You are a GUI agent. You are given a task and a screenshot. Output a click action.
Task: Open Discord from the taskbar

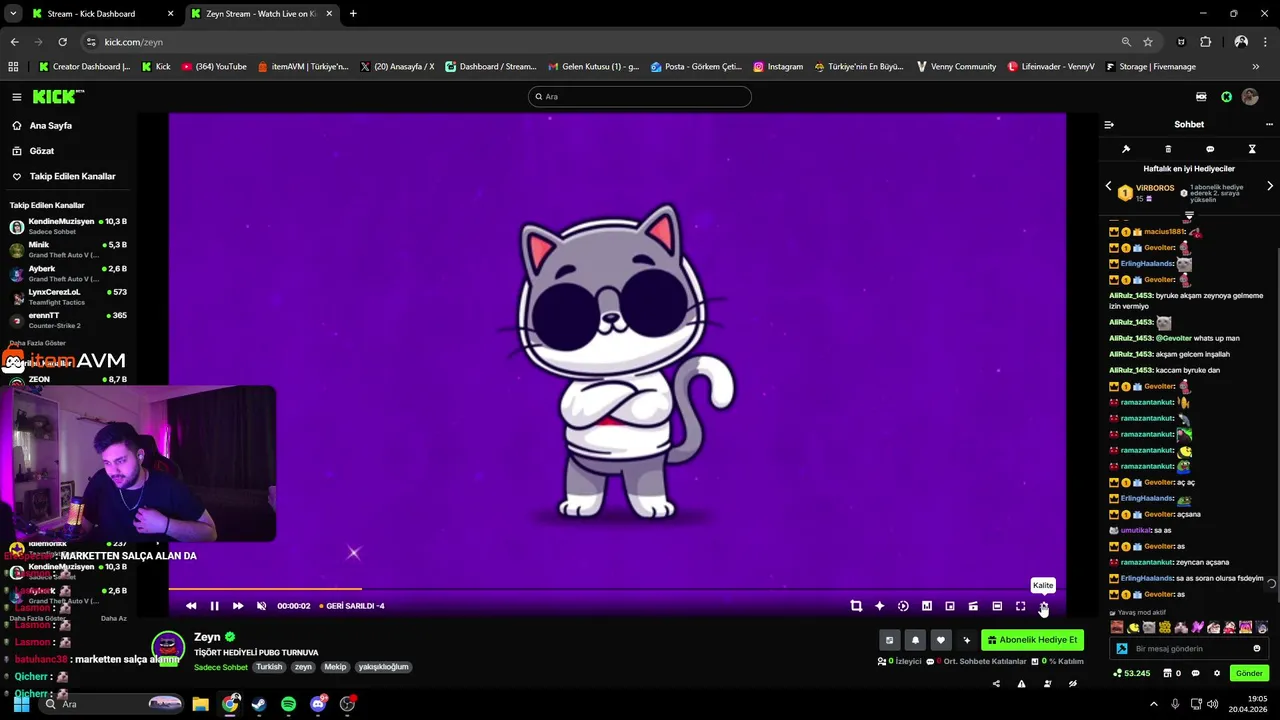pyautogui.click(x=318, y=704)
